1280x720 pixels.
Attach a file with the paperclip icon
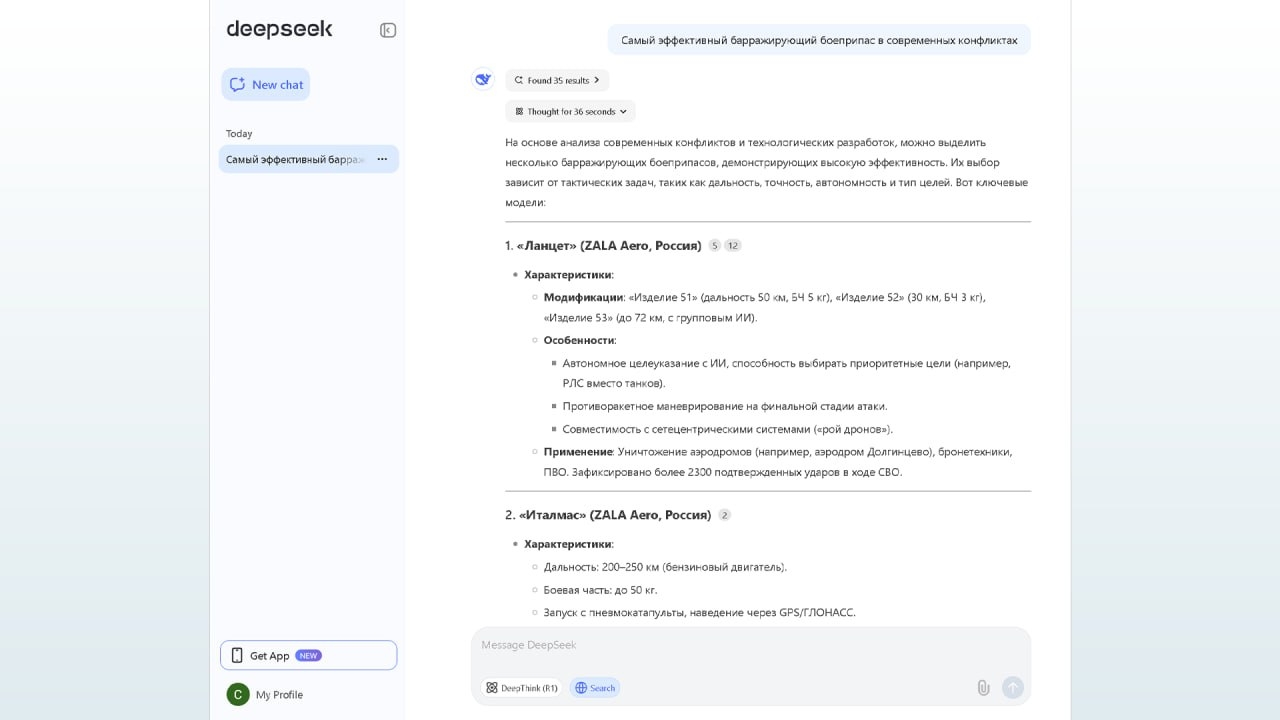coord(983,687)
